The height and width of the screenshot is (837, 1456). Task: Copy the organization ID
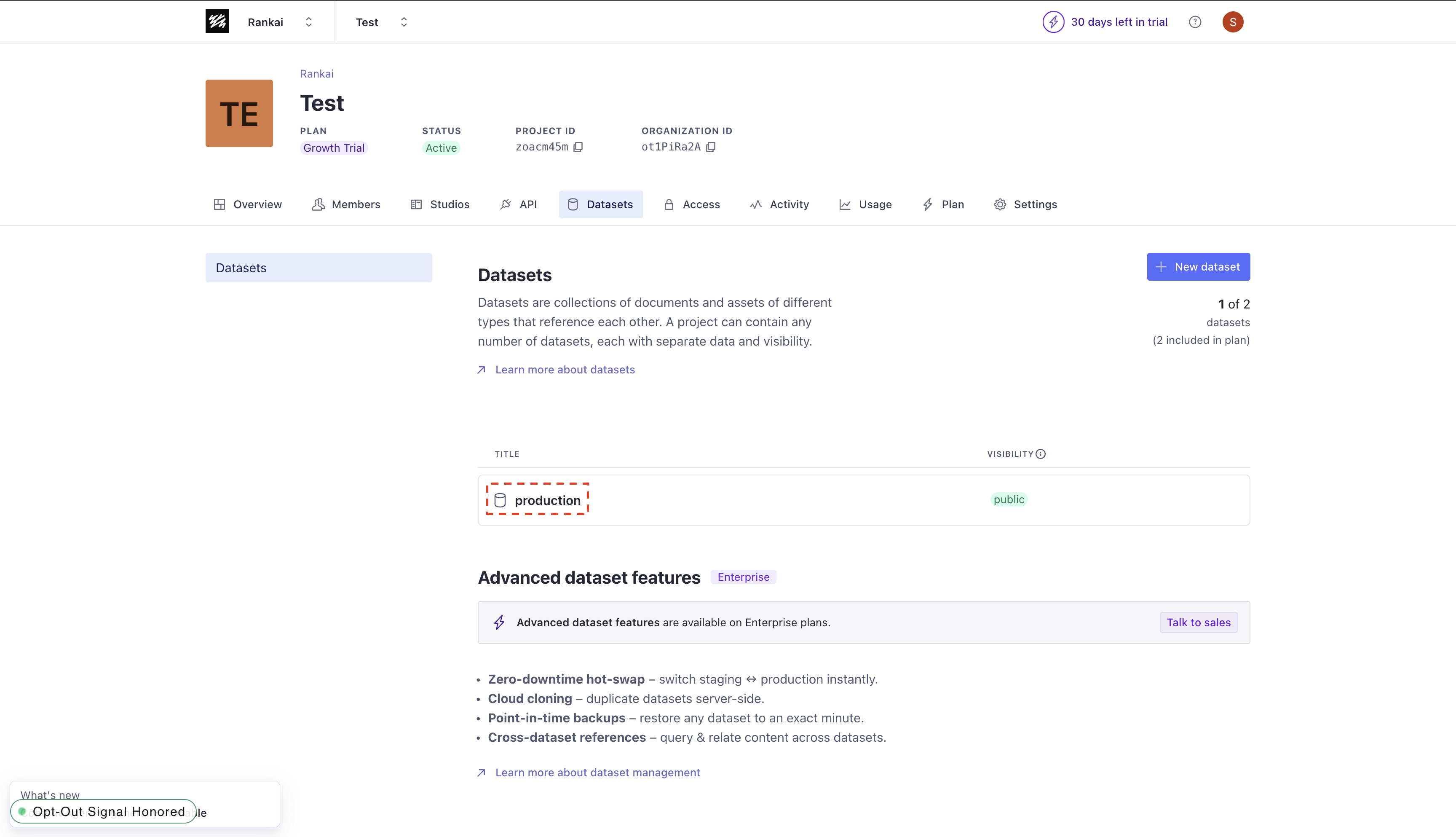(x=711, y=147)
